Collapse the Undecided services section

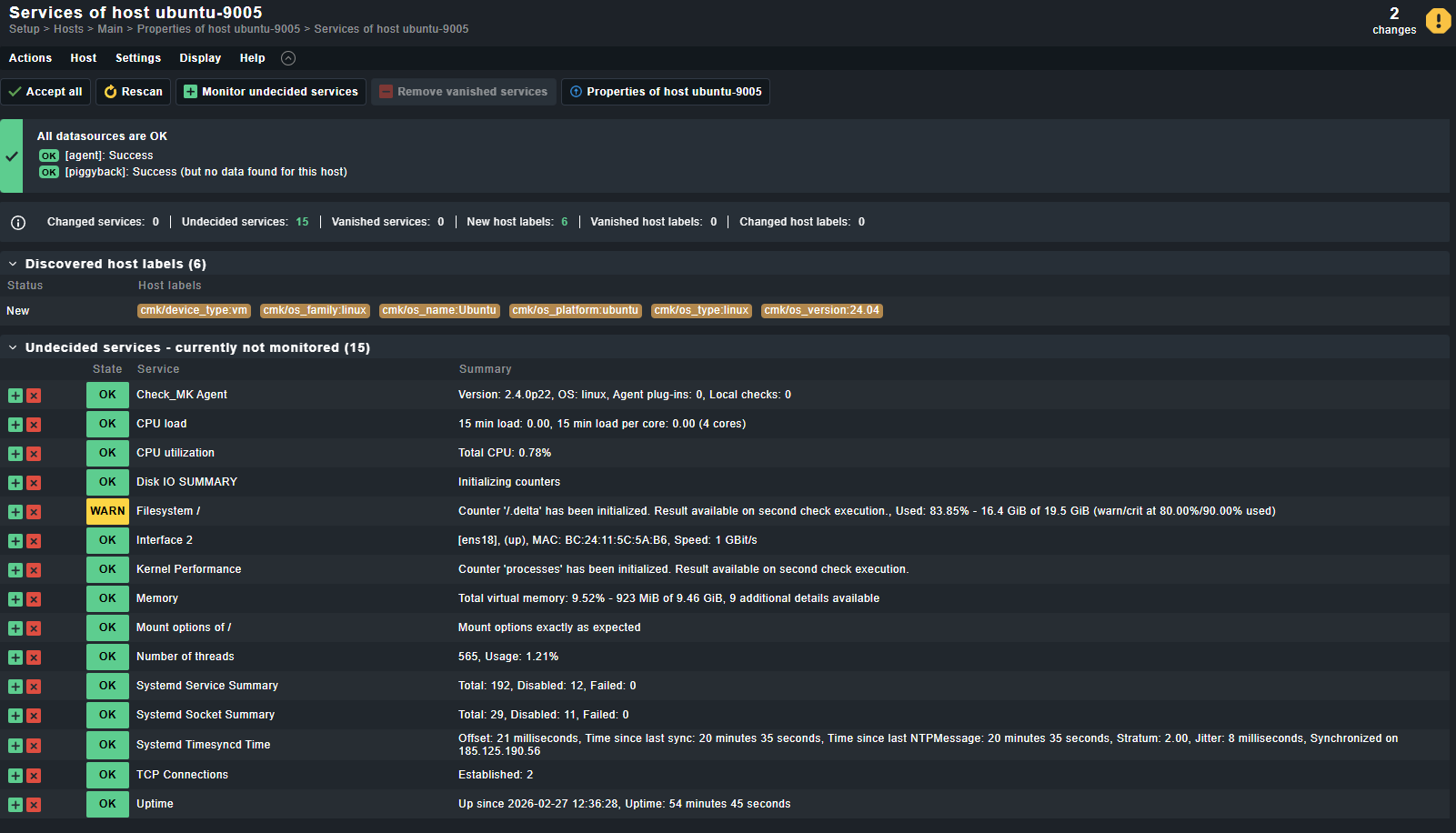tap(13, 348)
